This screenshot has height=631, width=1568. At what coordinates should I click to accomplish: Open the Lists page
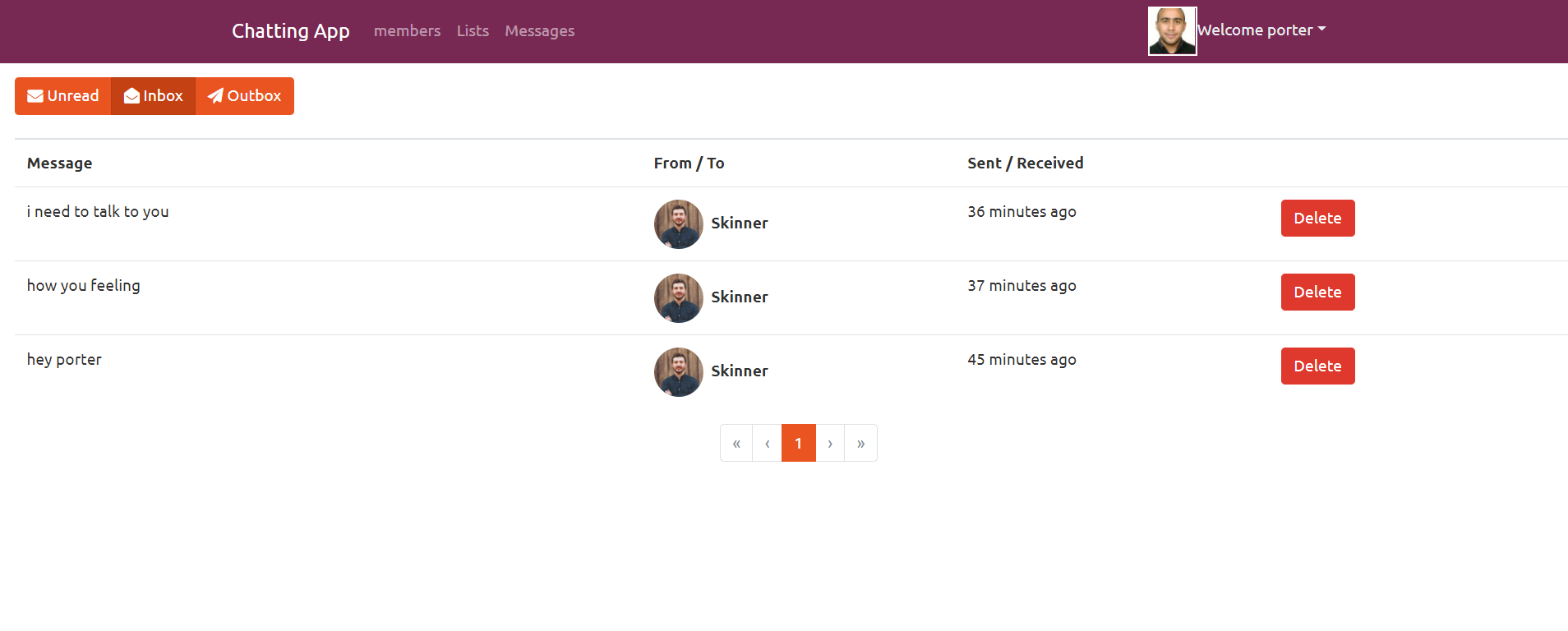tap(473, 31)
